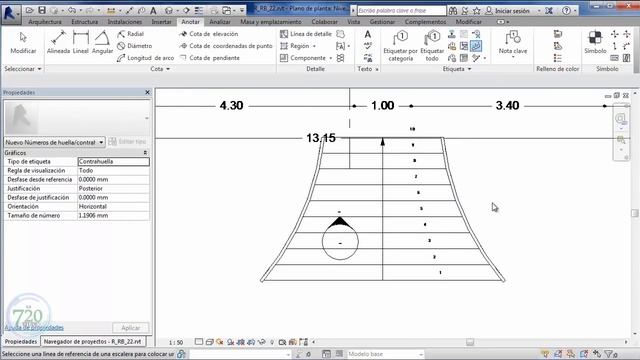The height and width of the screenshot is (360, 640).
Task: Choose the Alineada dimension tool
Action: click(x=58, y=43)
